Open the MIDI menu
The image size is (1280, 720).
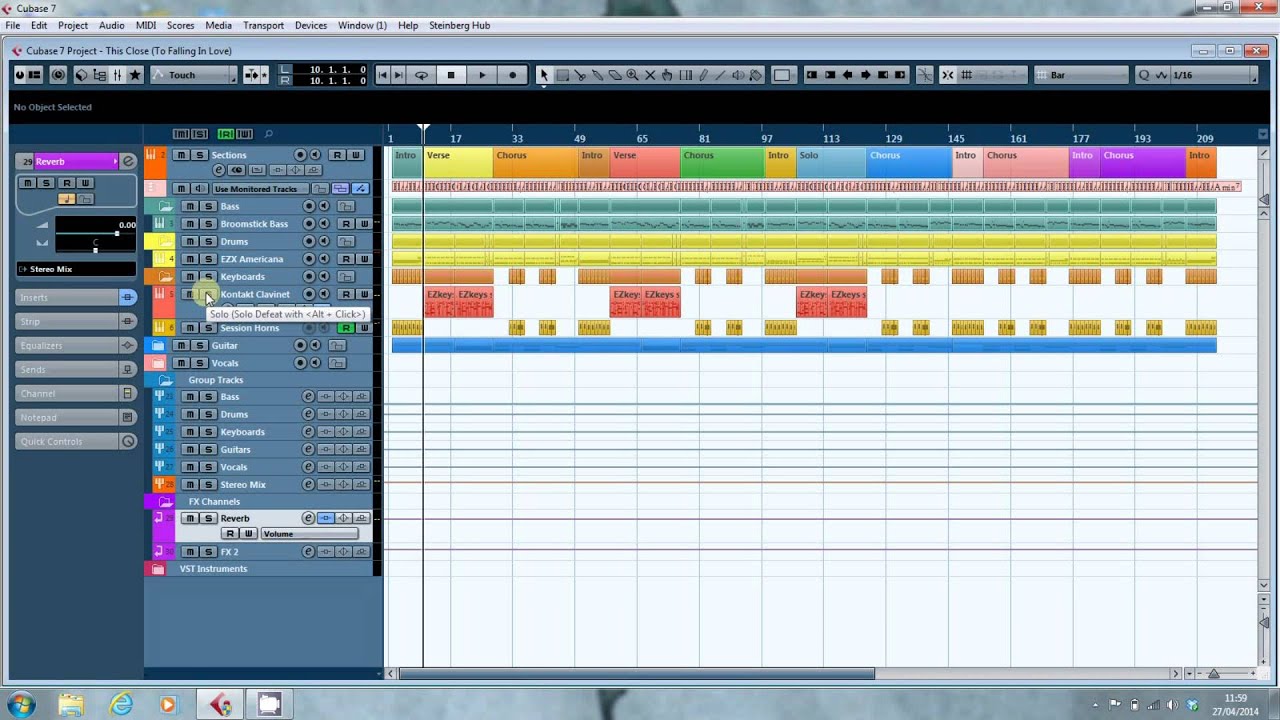click(x=145, y=25)
